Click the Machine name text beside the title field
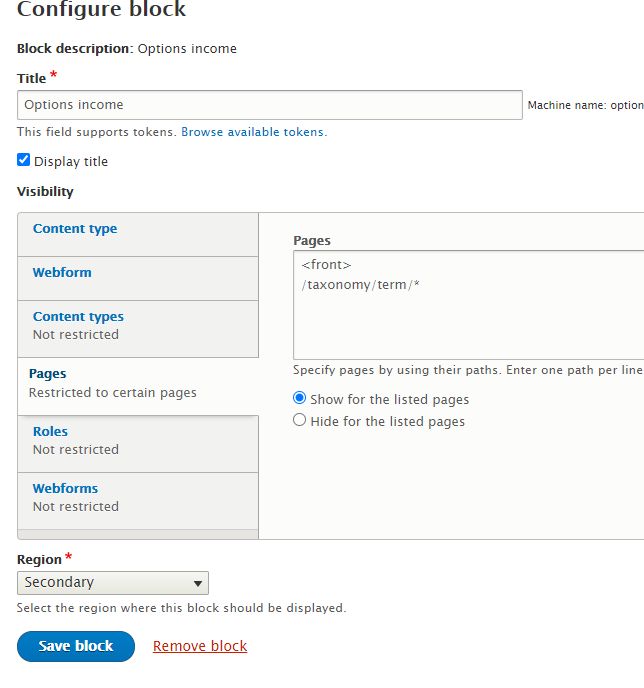The width and height of the screenshot is (644, 688). click(x=586, y=105)
